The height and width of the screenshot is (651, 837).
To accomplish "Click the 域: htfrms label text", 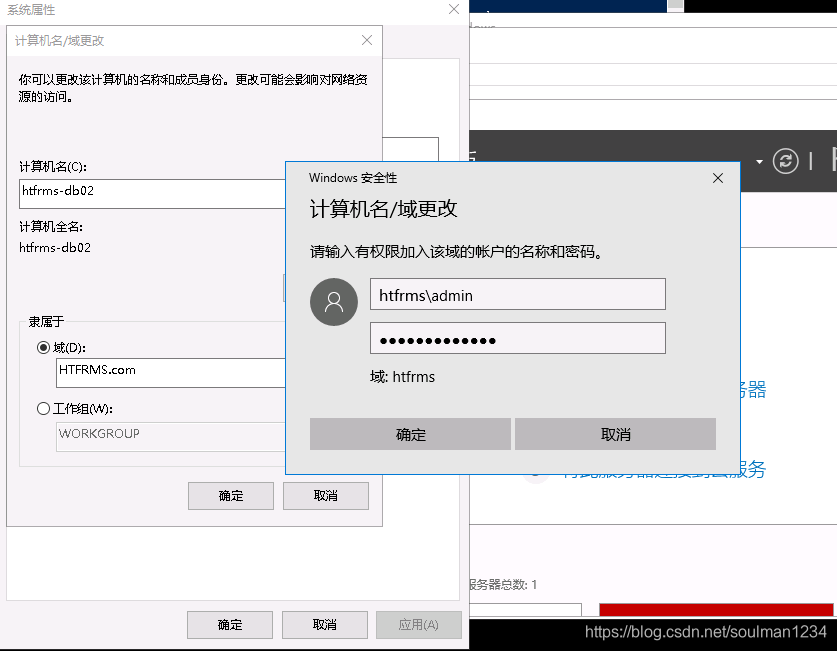I will pyautogui.click(x=402, y=377).
